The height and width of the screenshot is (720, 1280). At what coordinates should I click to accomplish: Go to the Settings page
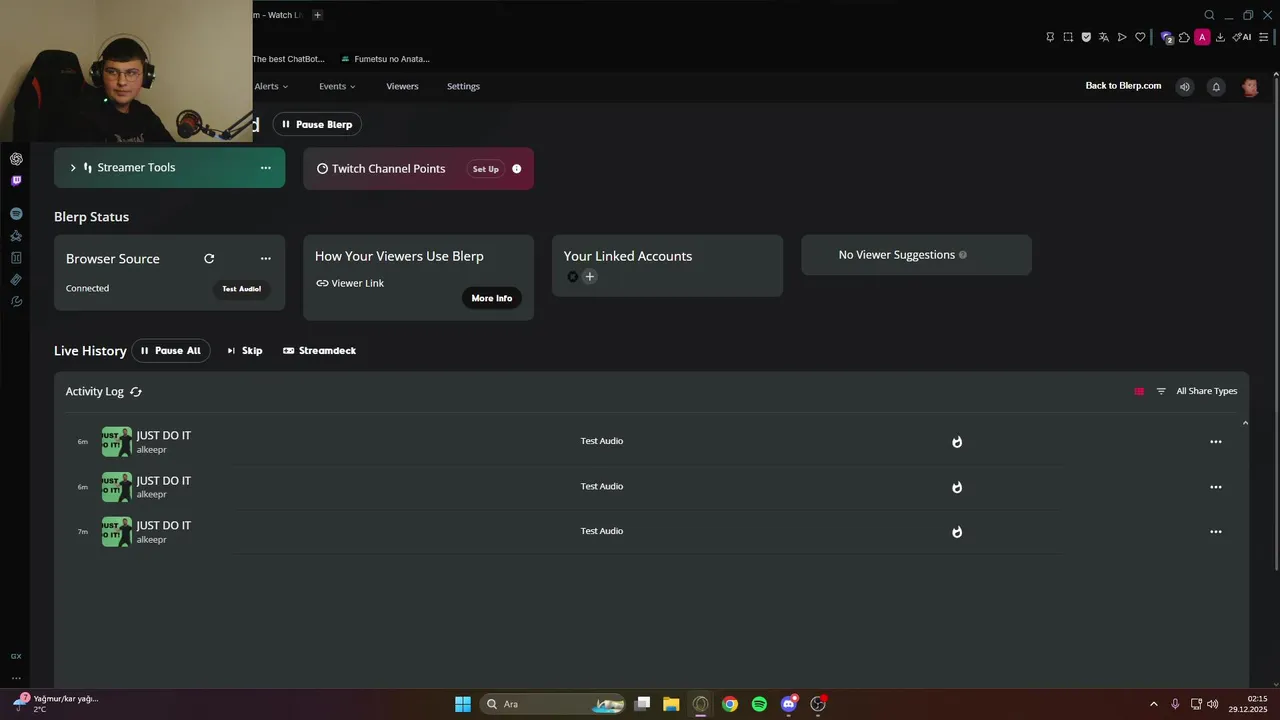(x=463, y=87)
